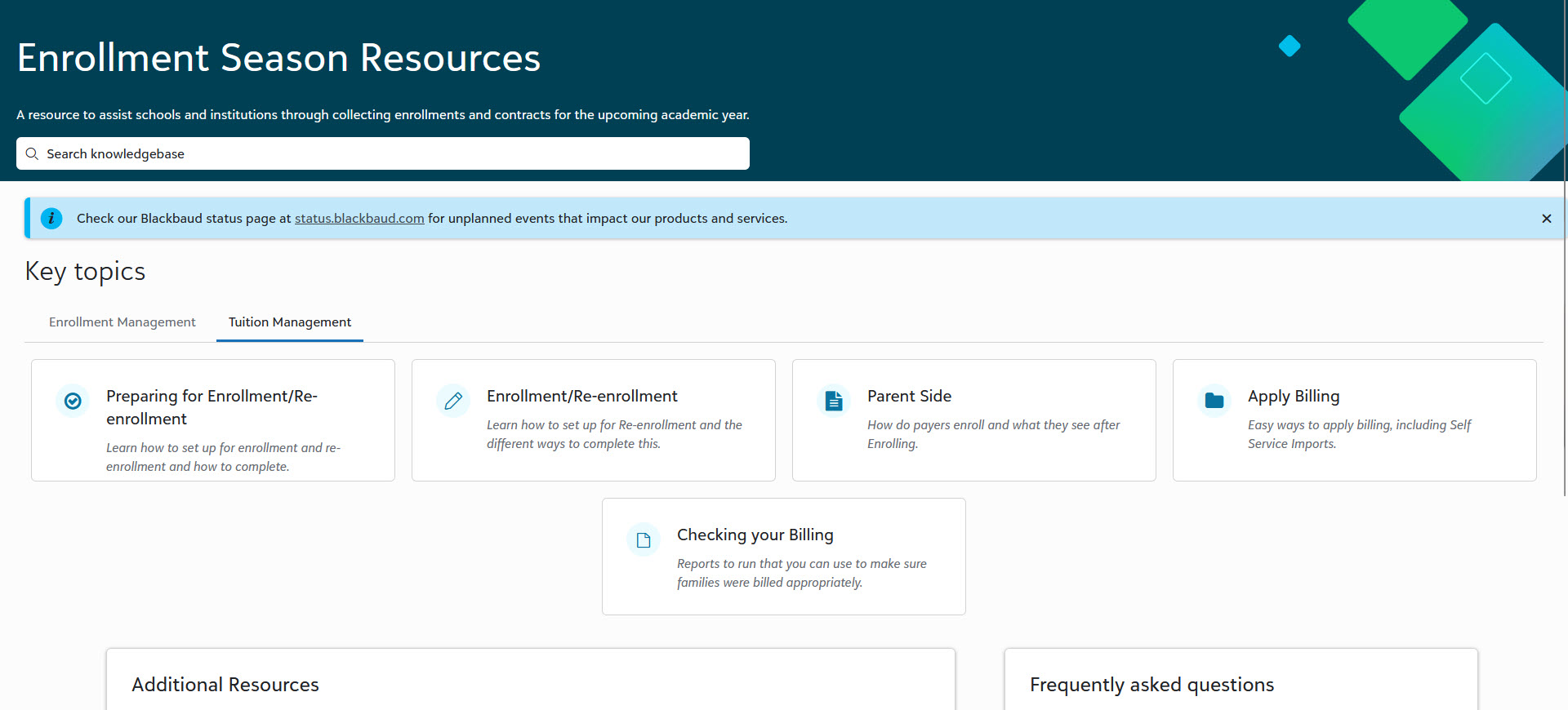Dismiss the Blackbaud status banner
Image resolution: width=1568 pixels, height=710 pixels.
click(1546, 218)
